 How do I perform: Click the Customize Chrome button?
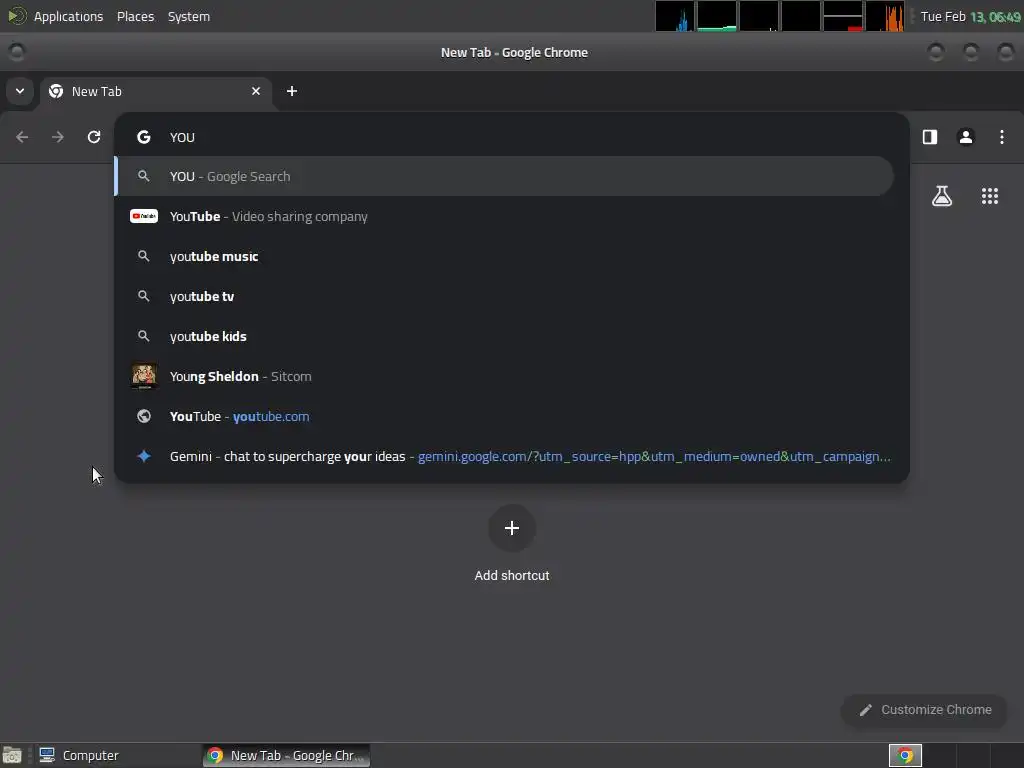point(925,710)
